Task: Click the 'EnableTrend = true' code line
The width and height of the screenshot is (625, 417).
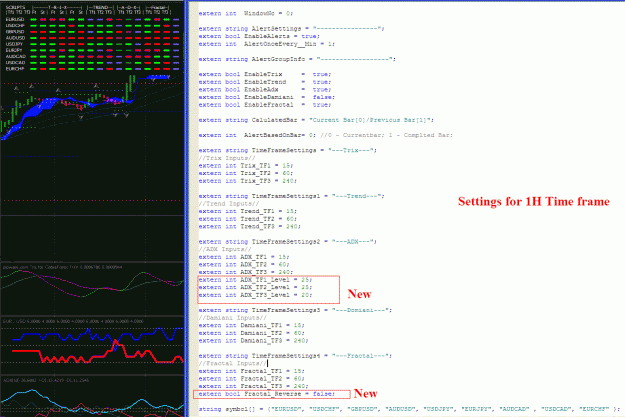Action: coord(265,82)
